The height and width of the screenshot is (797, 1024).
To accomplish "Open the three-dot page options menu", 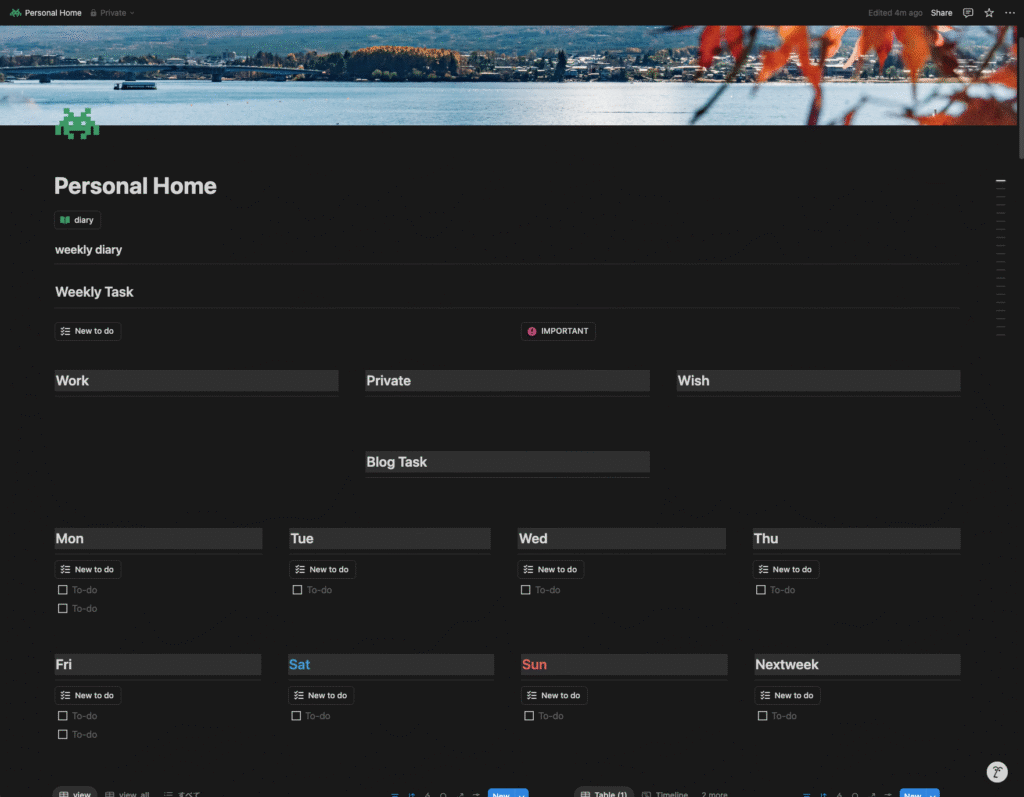I will [x=1010, y=12].
